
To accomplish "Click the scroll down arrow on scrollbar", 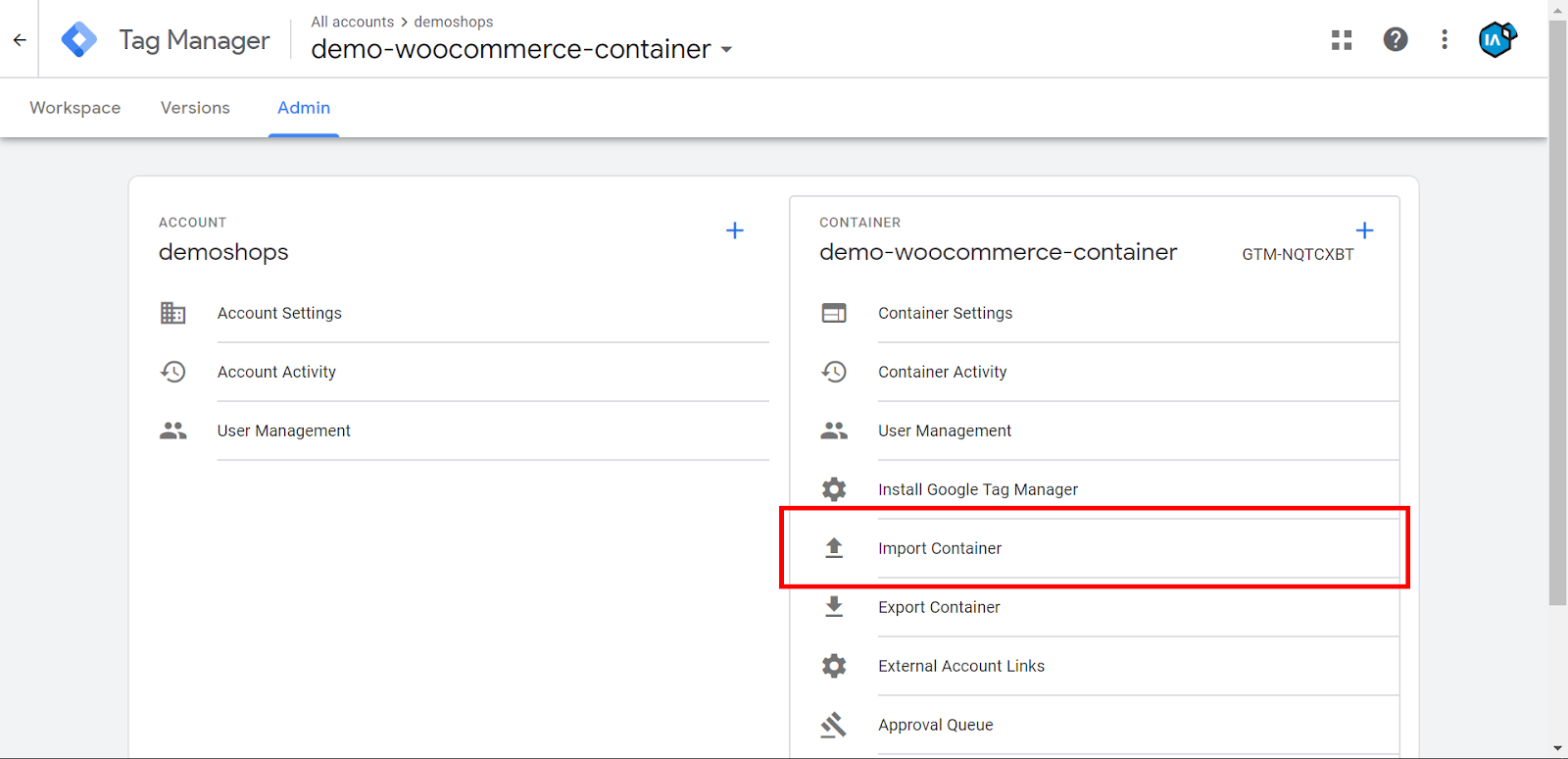I will click(1557, 749).
